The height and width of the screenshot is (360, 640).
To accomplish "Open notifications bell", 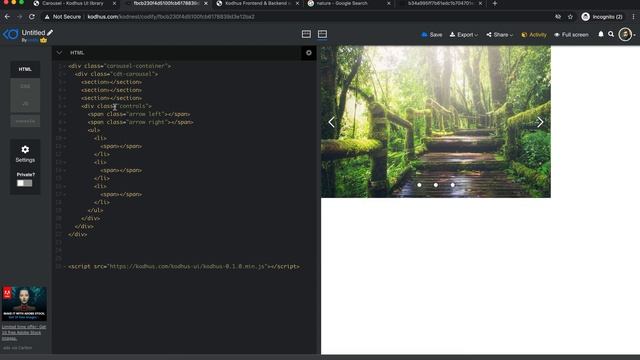I will click(601, 34).
